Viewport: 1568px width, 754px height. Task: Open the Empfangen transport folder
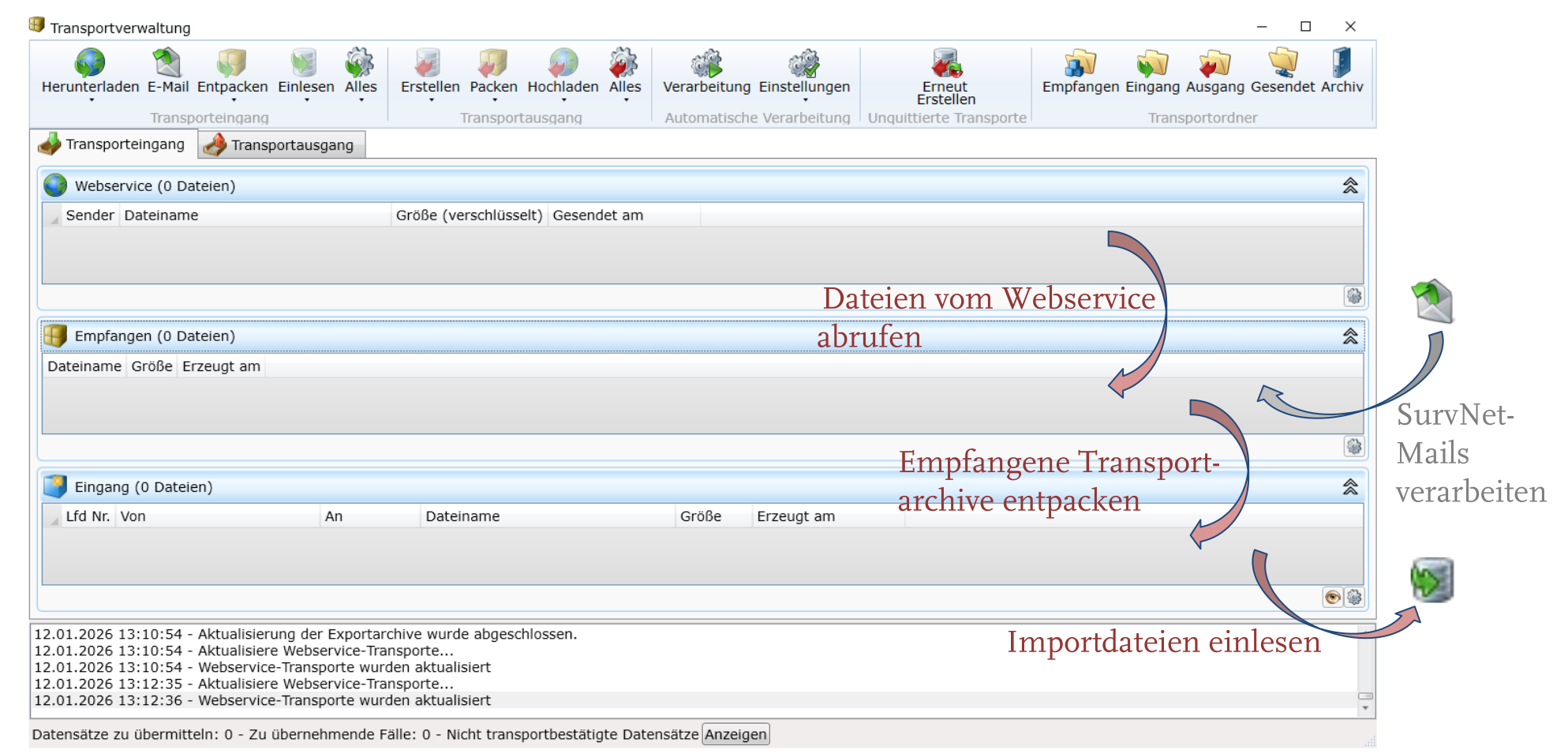(1080, 65)
